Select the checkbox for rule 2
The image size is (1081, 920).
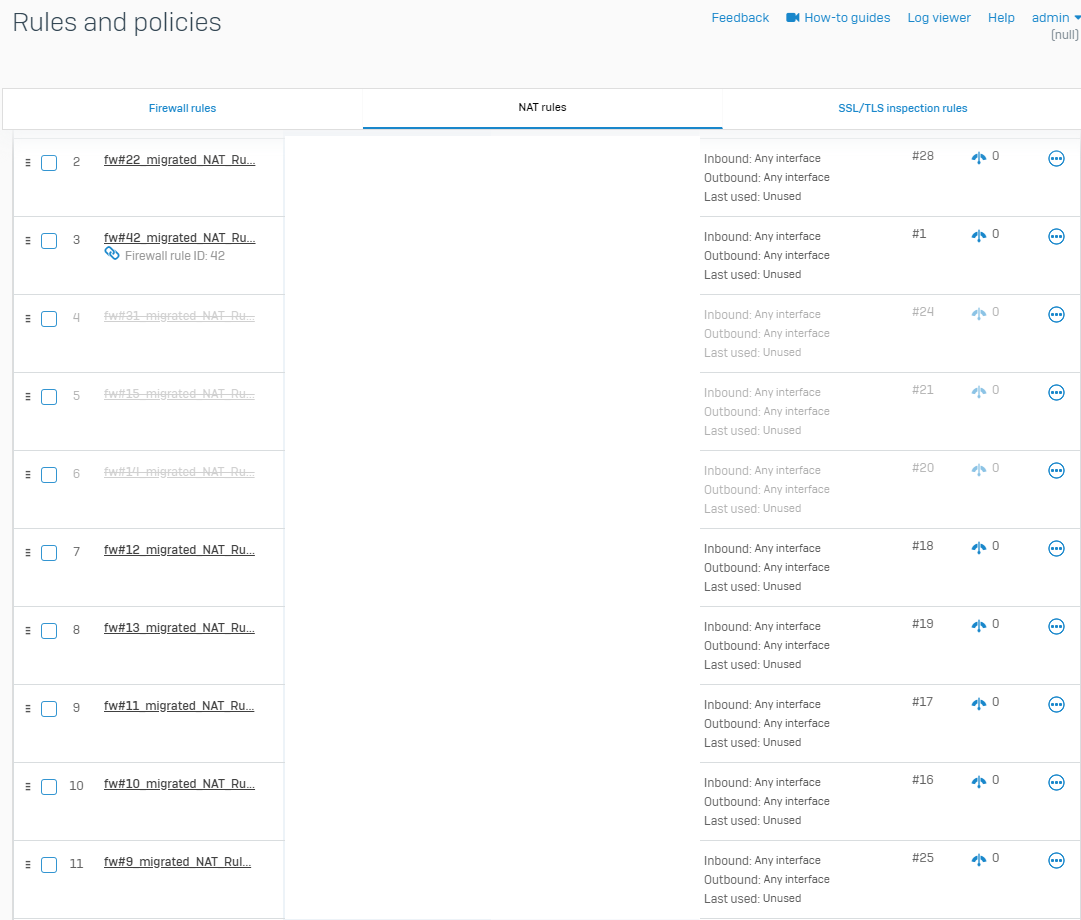pos(49,163)
